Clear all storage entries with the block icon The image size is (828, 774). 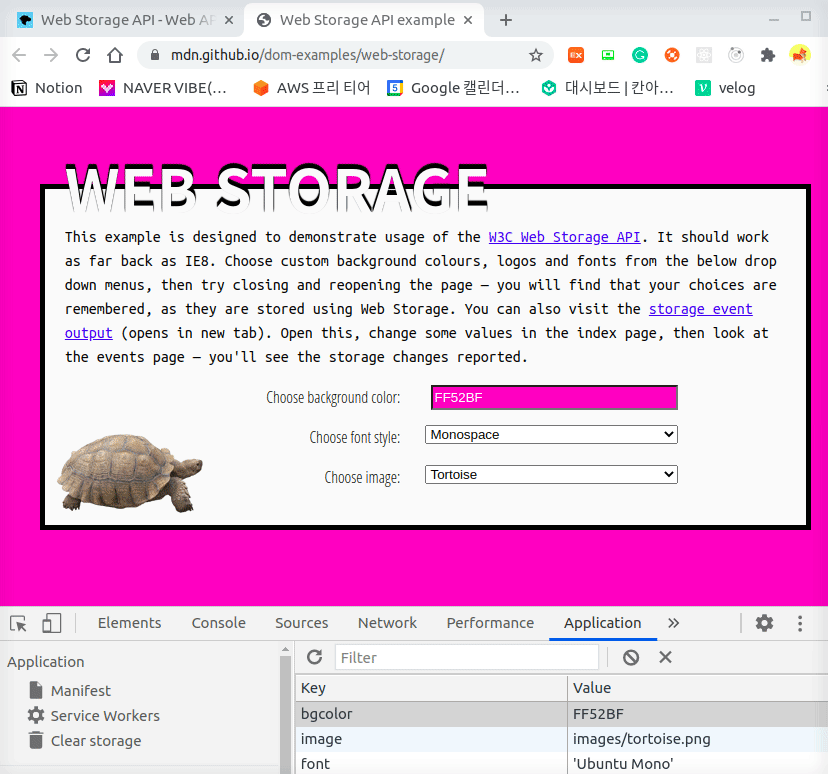point(631,657)
